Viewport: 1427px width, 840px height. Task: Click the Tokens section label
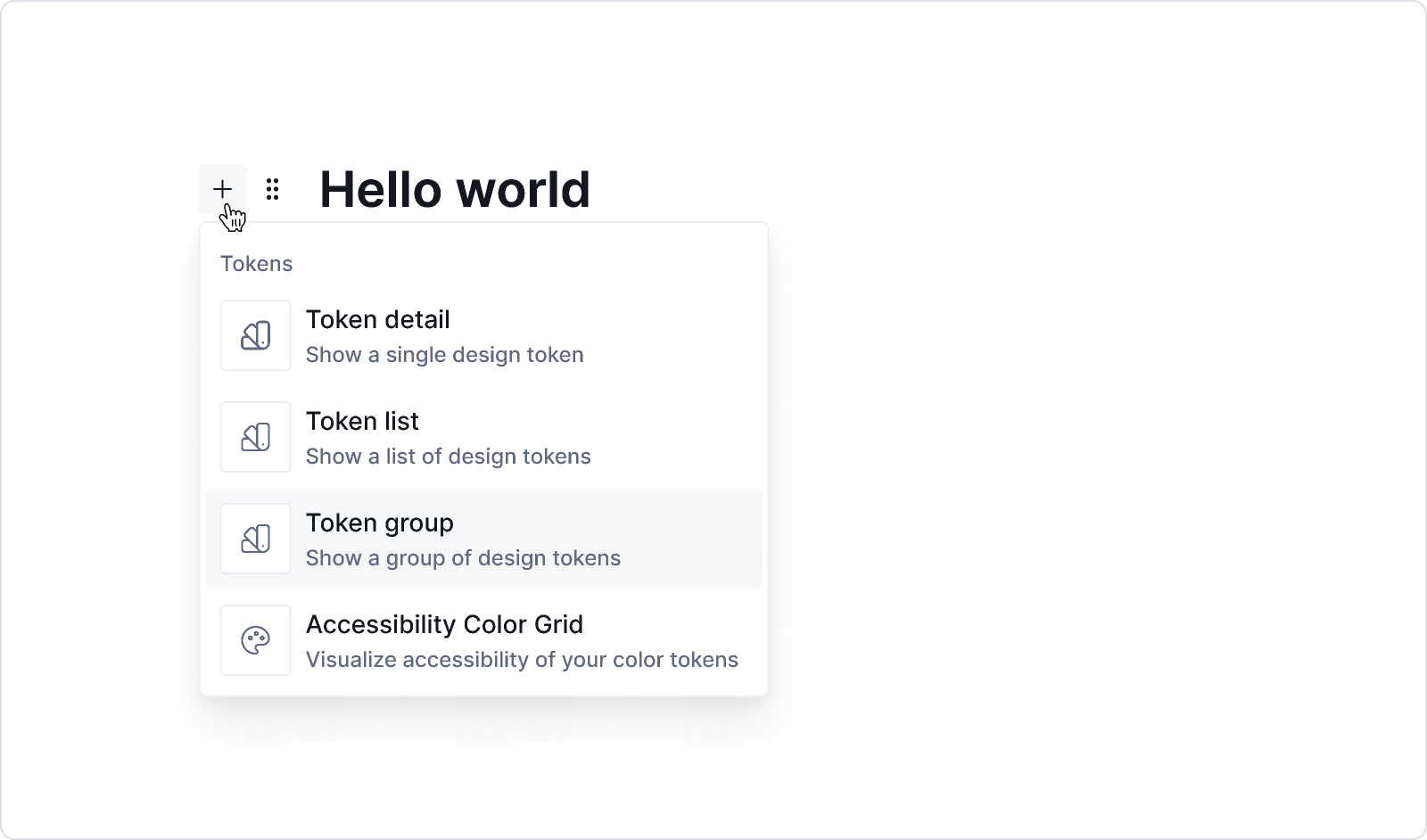tap(256, 263)
